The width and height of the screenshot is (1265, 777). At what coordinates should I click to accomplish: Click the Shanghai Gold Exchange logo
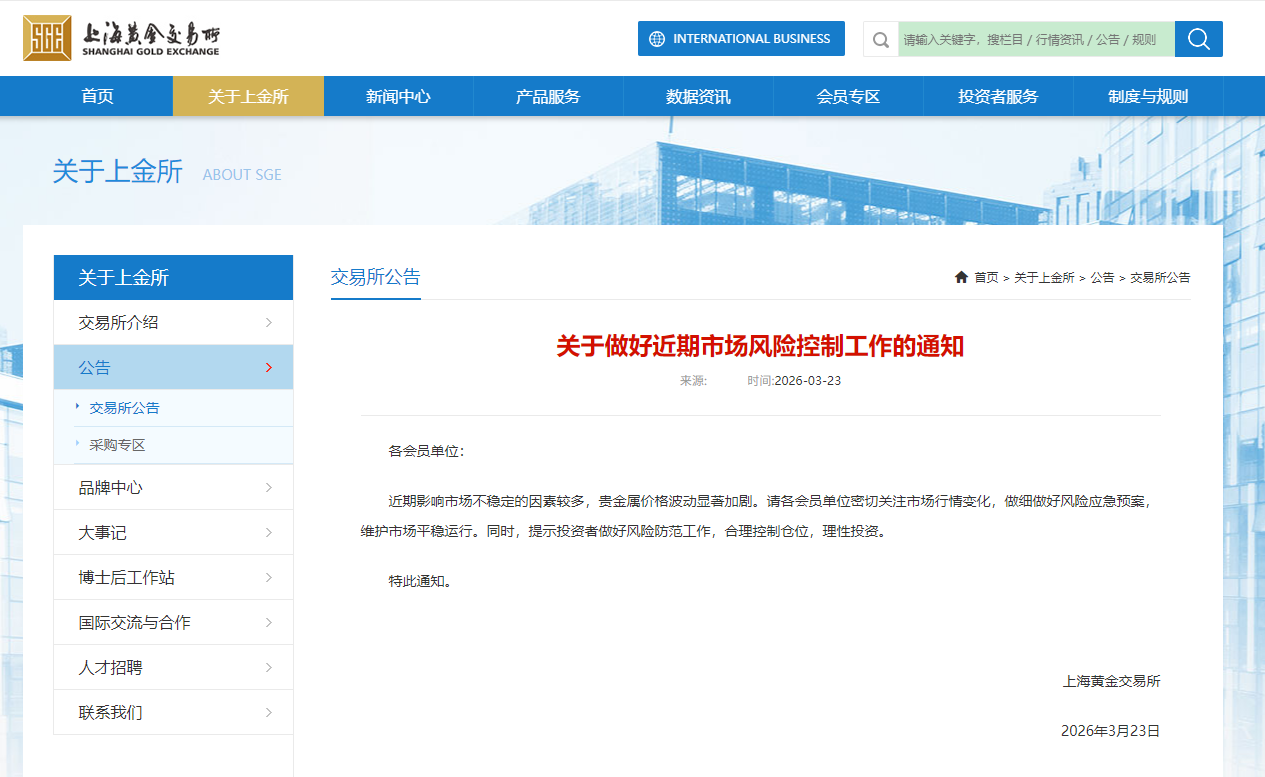tap(121, 38)
